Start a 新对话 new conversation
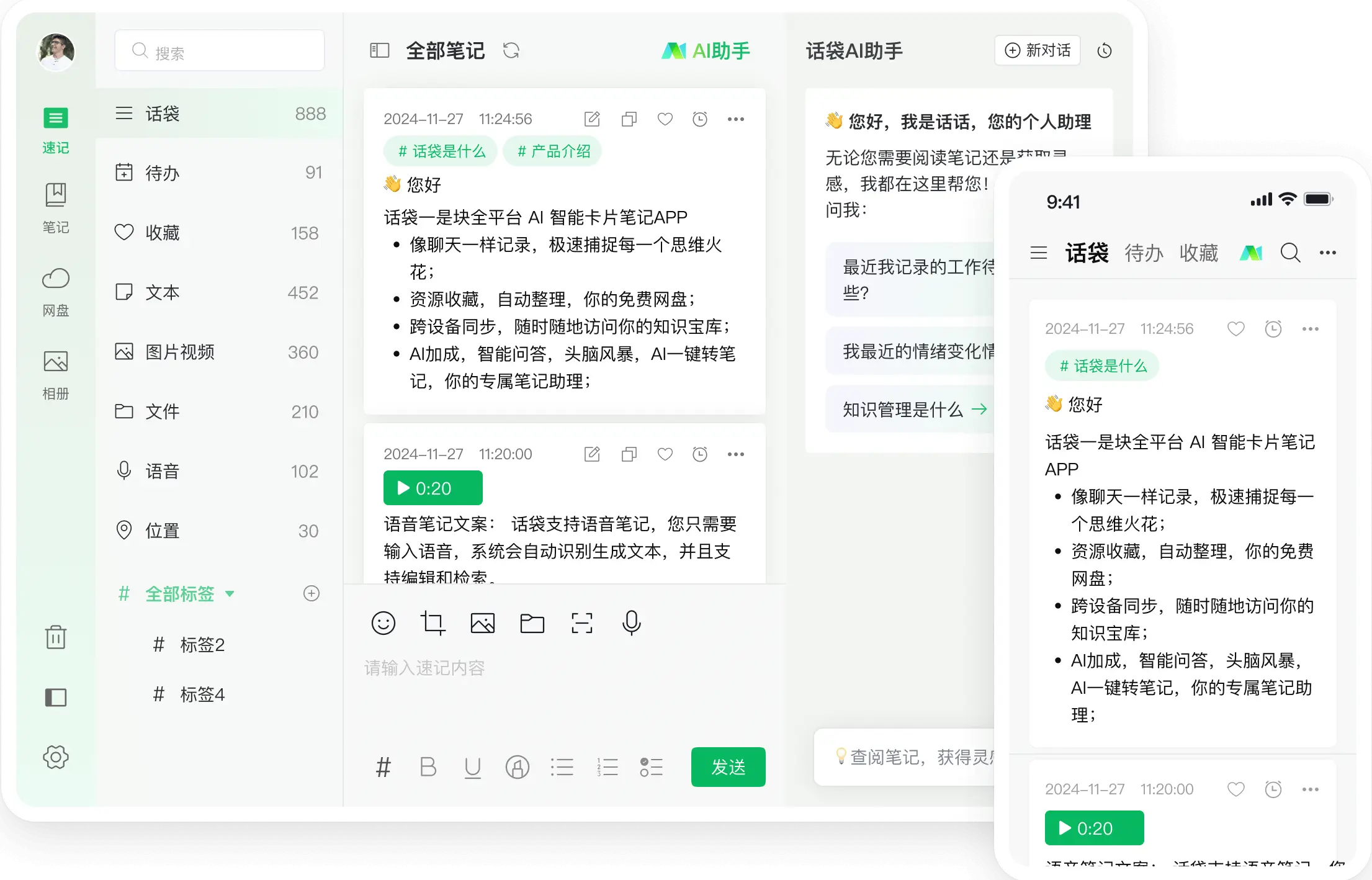The image size is (1372, 880). click(1037, 51)
